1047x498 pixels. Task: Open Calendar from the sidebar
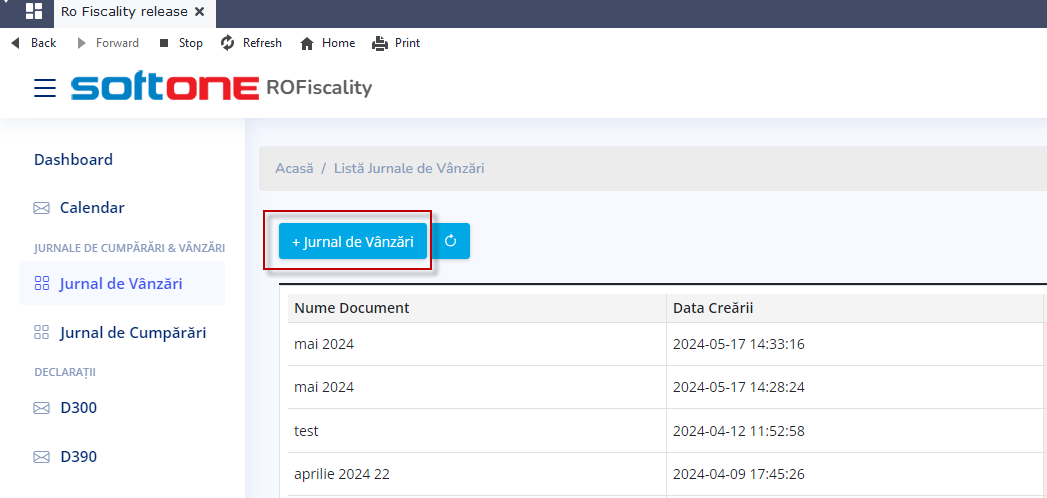(x=92, y=208)
